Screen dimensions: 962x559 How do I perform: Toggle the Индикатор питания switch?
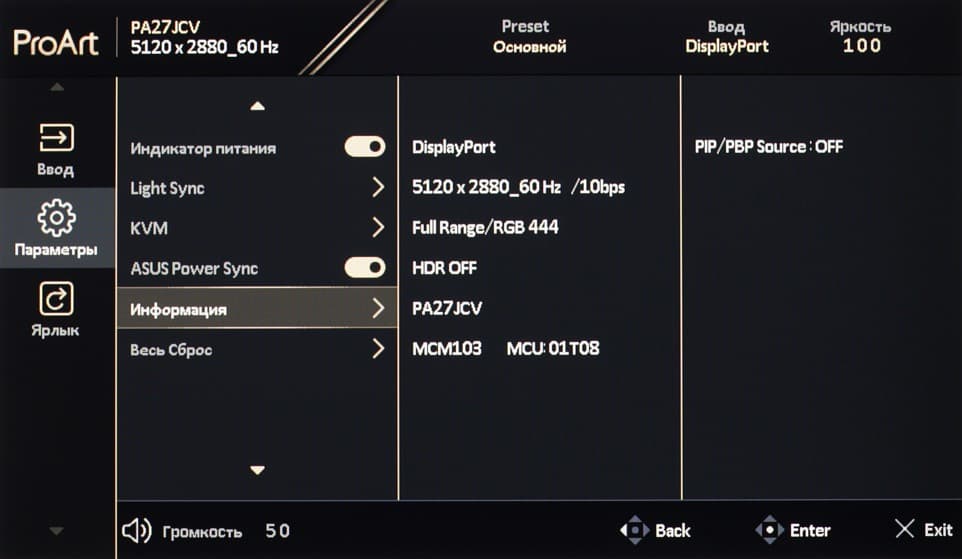365,148
